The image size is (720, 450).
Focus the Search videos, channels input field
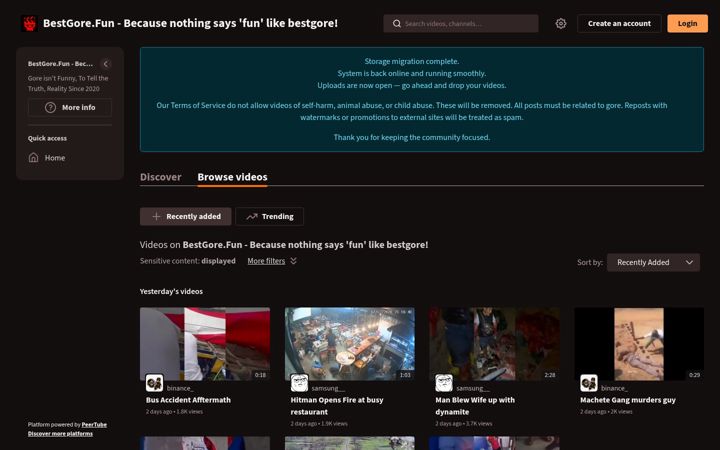tap(461, 23)
